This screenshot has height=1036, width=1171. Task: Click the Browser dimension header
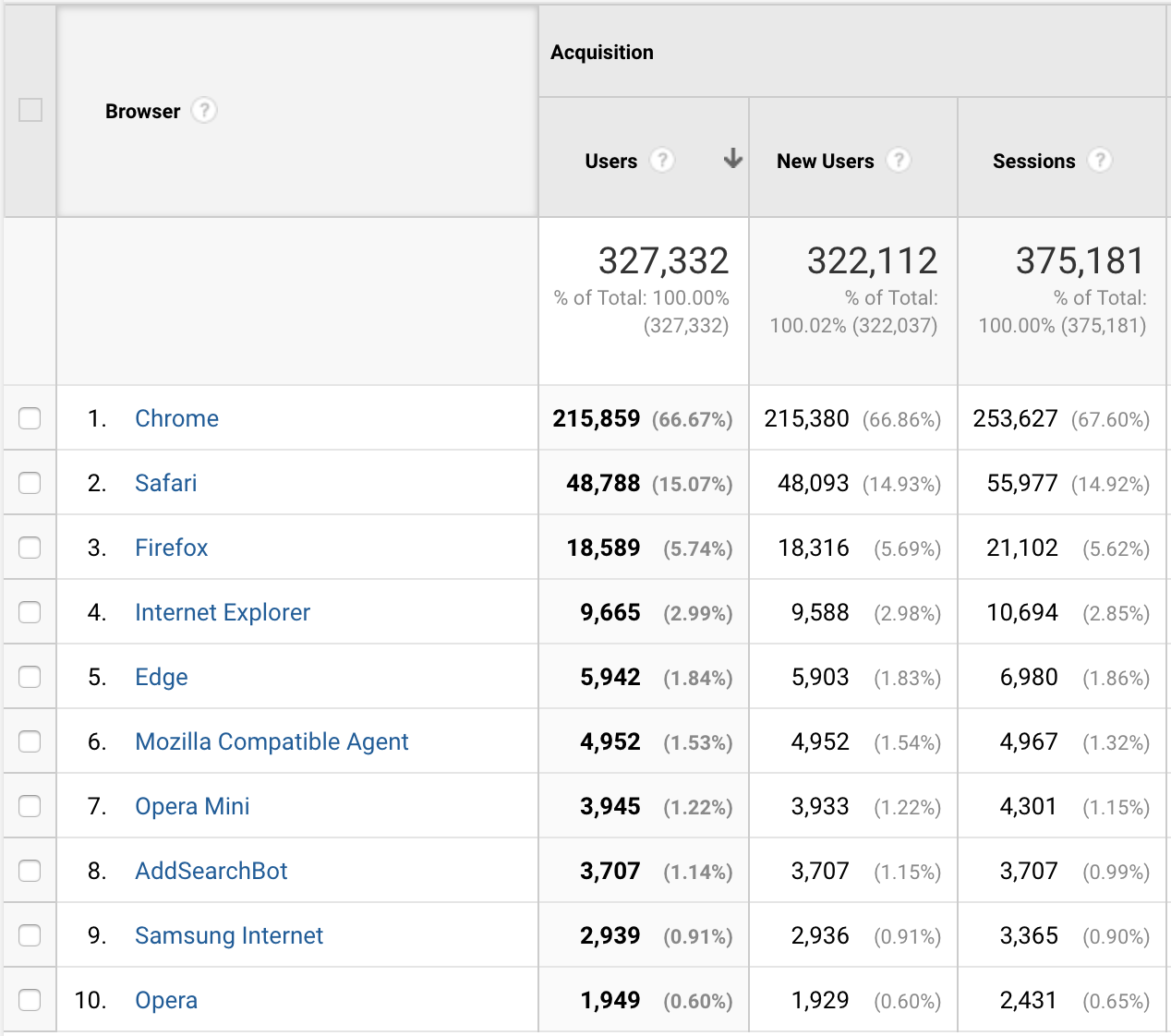(x=142, y=111)
